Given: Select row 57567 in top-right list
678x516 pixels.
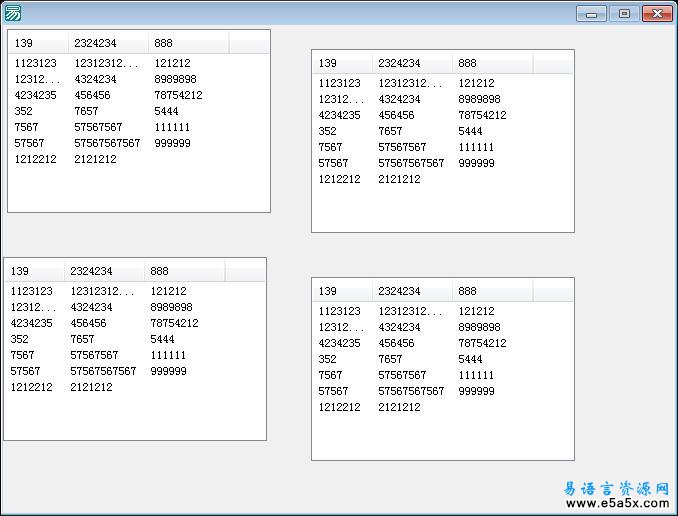Looking at the screenshot, I should coord(333,163).
